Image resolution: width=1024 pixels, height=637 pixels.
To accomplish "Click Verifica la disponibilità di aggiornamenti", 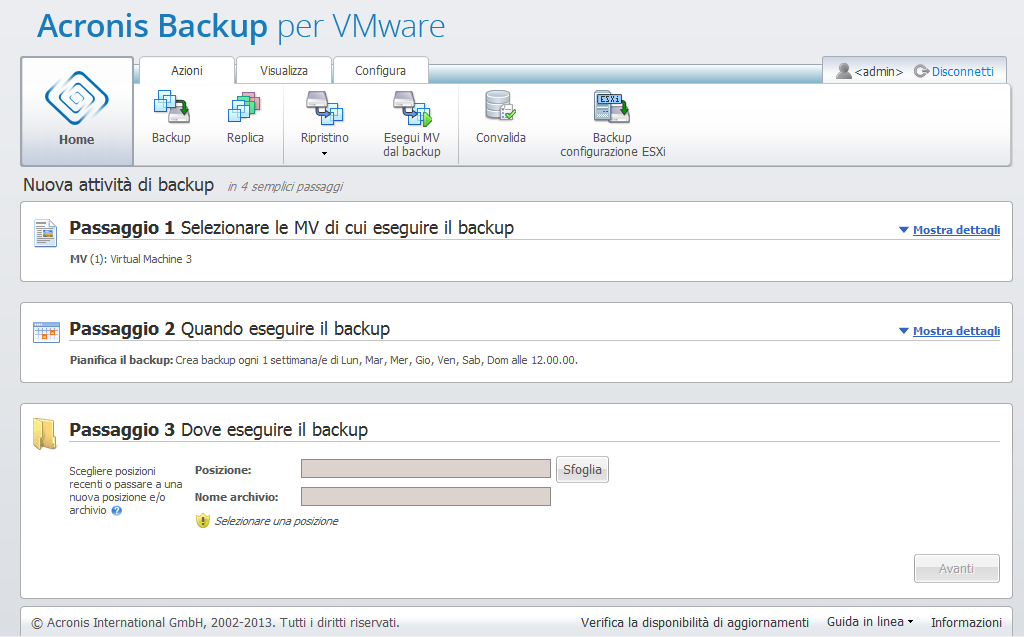I will coord(695,623).
